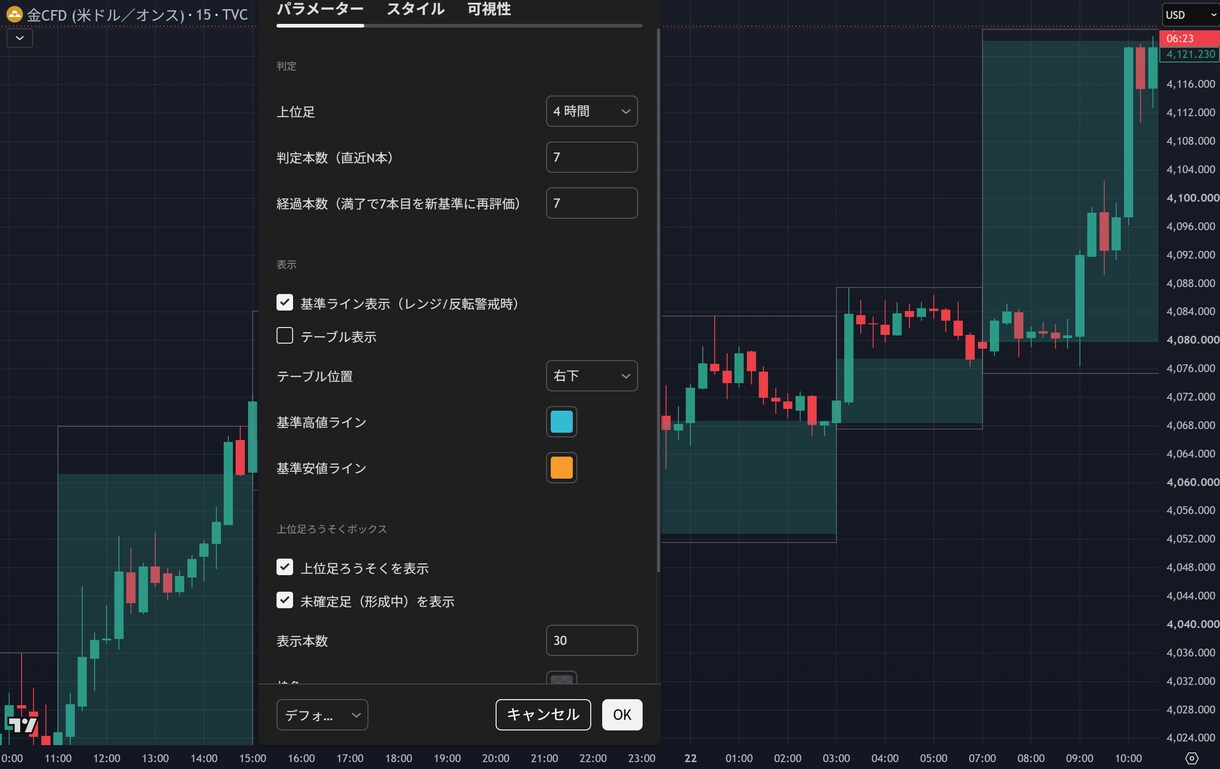Click the 4,100.000 price axis label
The width and height of the screenshot is (1220, 769).
coord(1192,198)
